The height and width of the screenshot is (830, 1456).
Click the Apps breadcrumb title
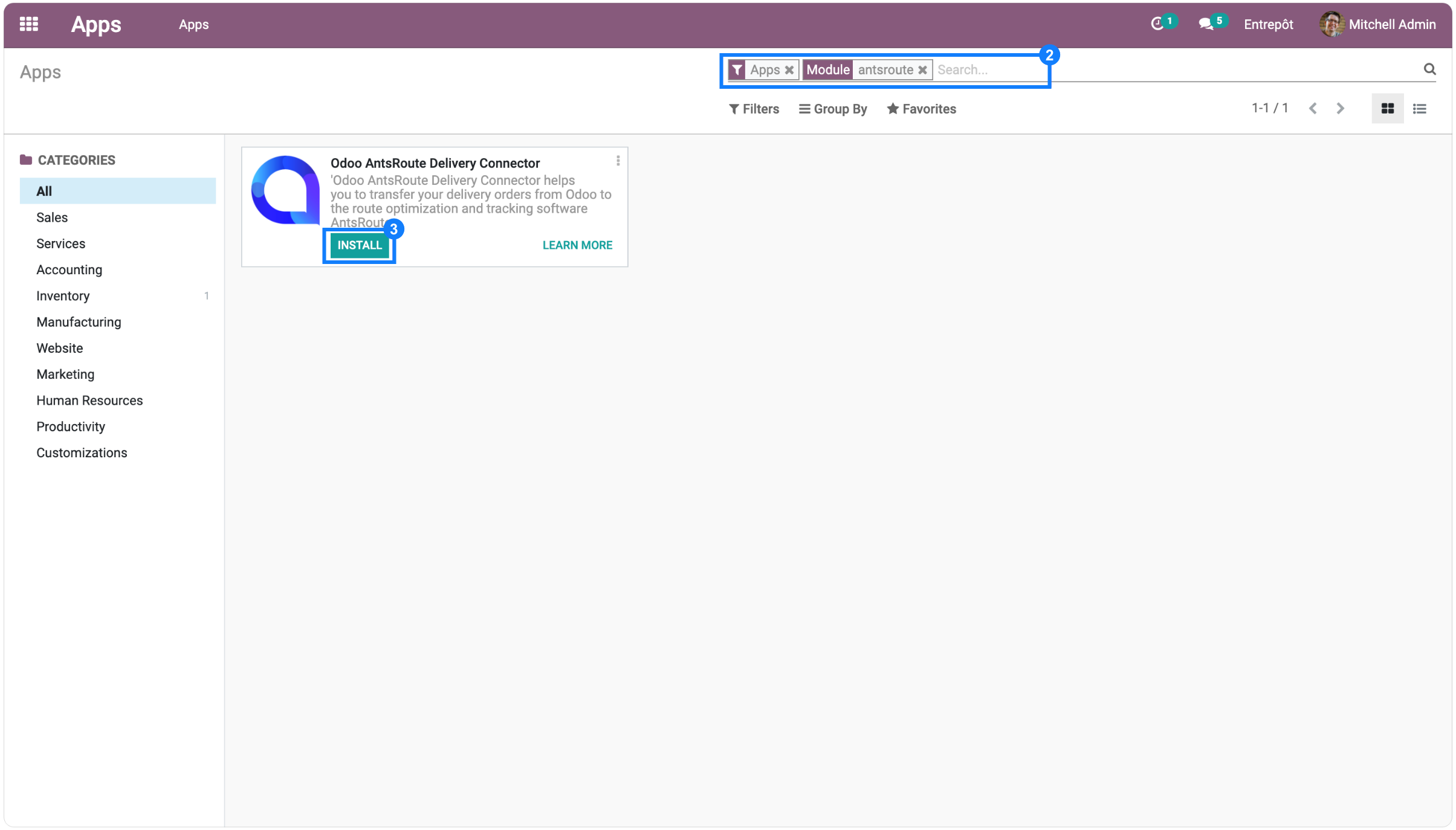40,72
